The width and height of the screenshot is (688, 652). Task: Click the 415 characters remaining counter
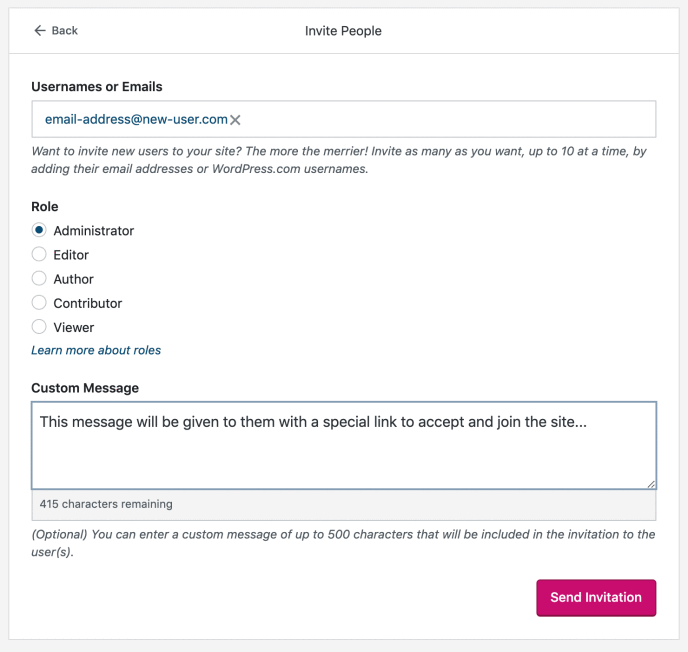coord(106,504)
